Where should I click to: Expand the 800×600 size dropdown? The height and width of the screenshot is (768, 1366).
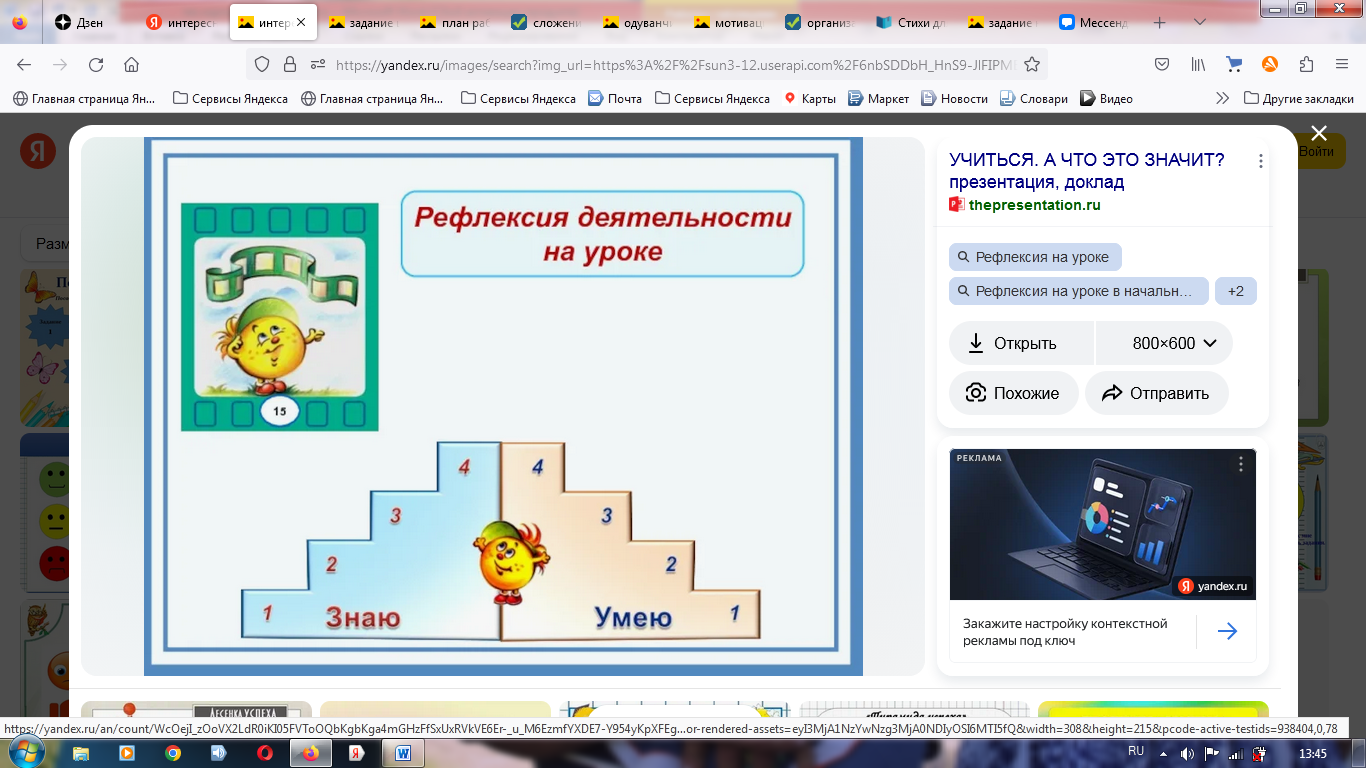point(1164,343)
